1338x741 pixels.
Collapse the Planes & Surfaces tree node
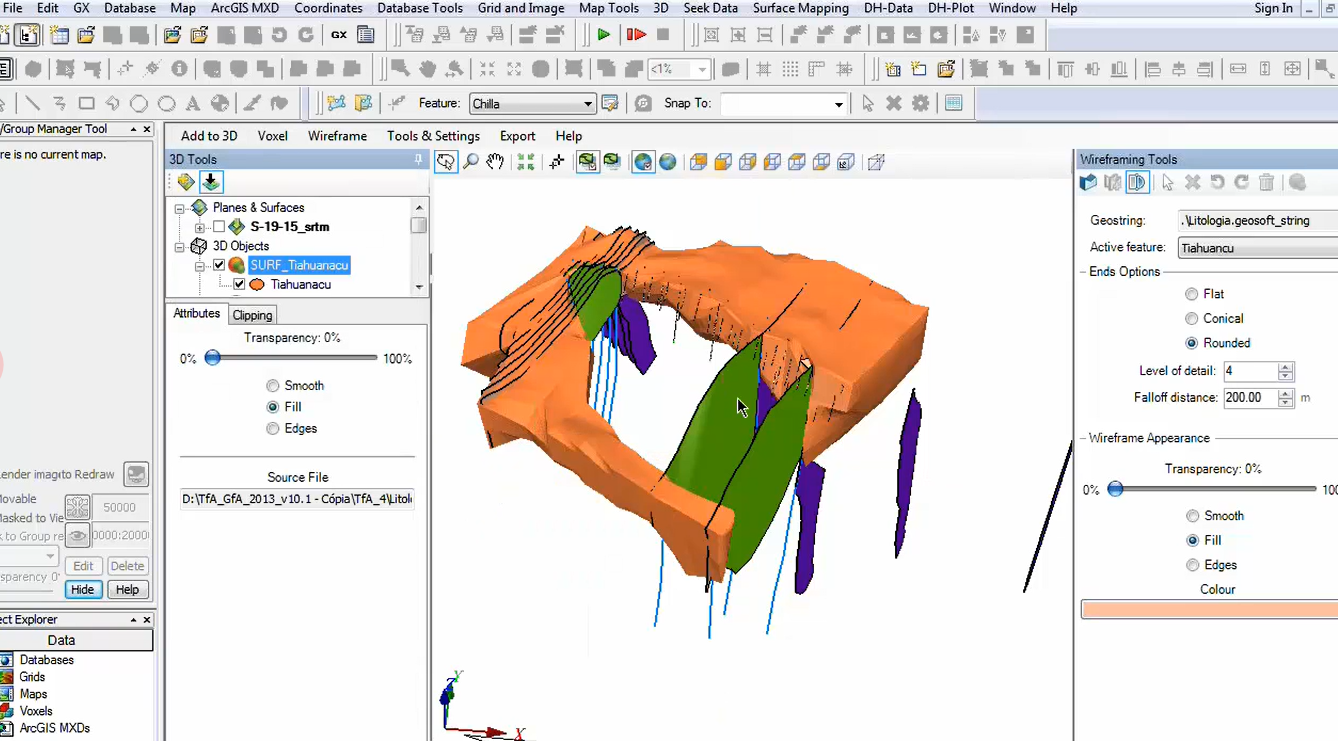[x=180, y=208]
